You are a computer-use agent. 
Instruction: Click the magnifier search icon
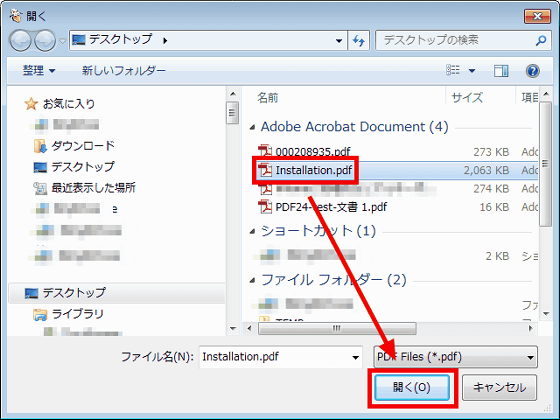(x=541, y=40)
